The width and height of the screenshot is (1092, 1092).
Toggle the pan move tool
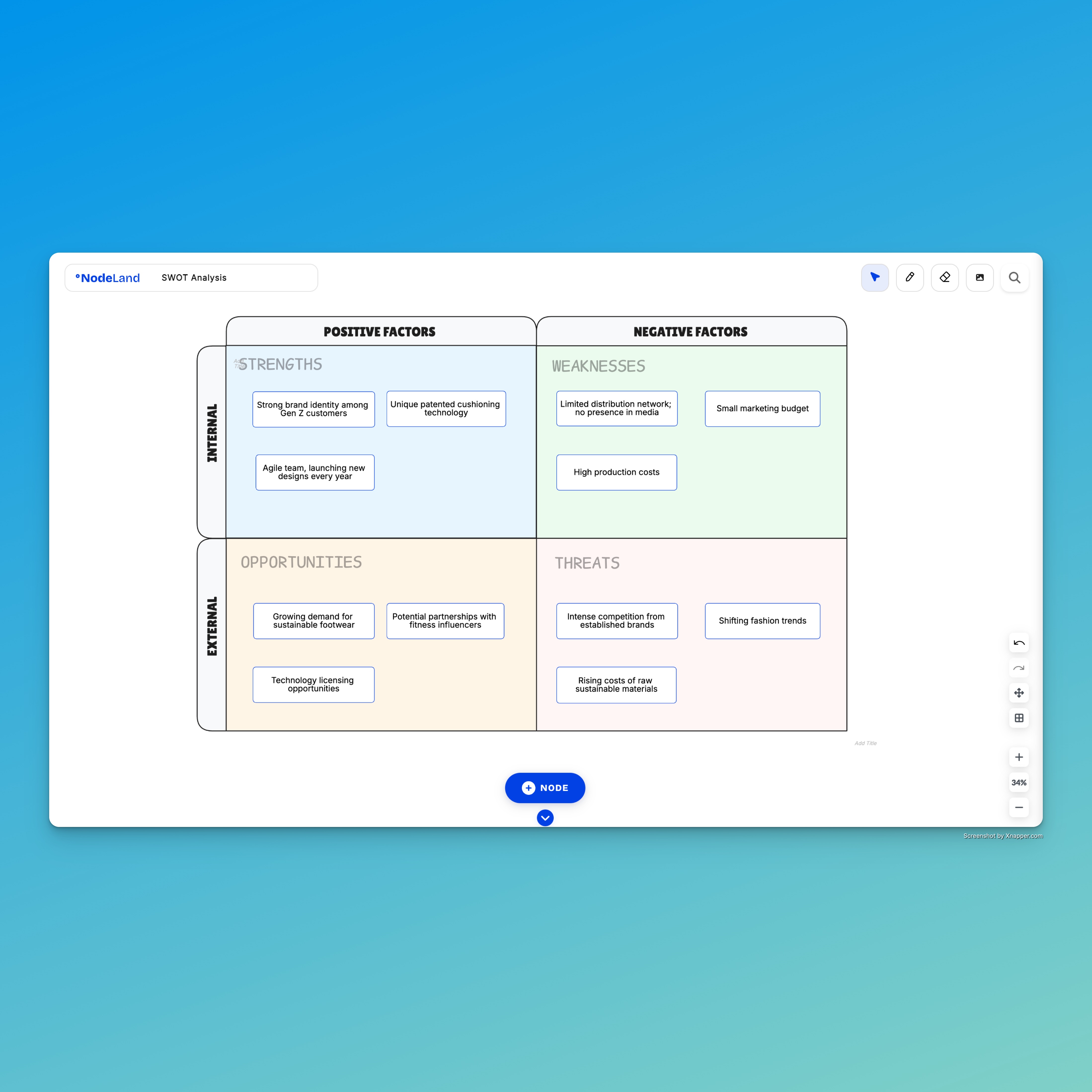coord(1018,693)
